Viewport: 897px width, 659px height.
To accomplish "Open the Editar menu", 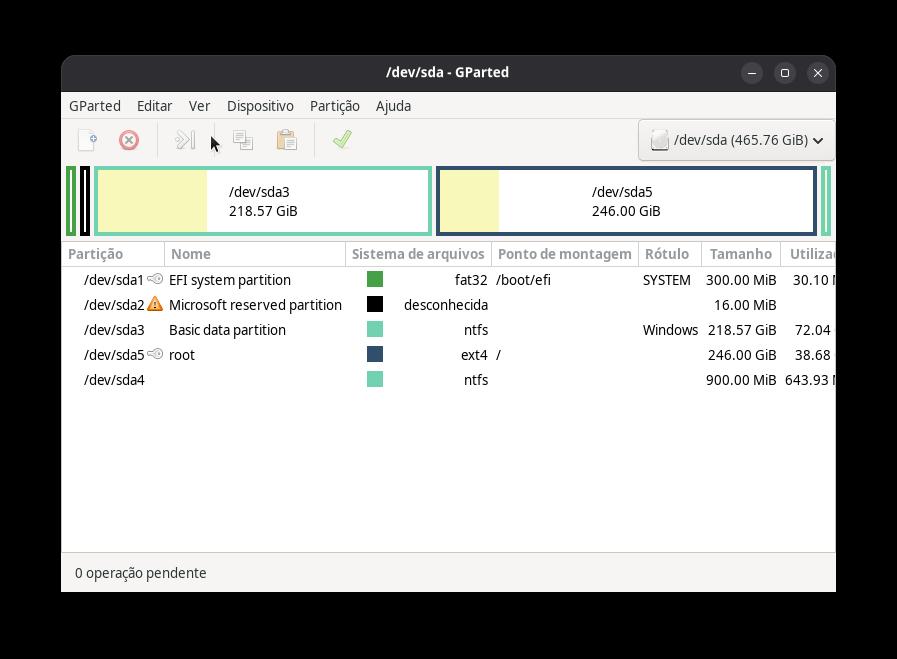I will [154, 106].
